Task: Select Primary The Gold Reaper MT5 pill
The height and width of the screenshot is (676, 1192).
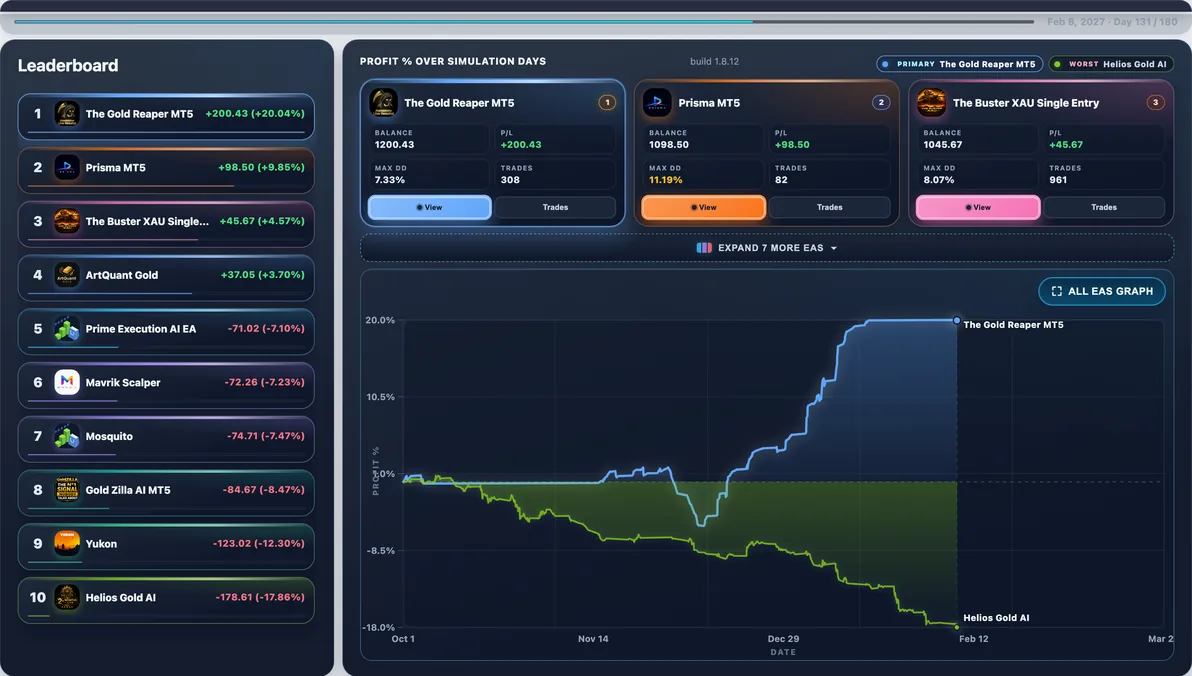Action: coord(960,64)
